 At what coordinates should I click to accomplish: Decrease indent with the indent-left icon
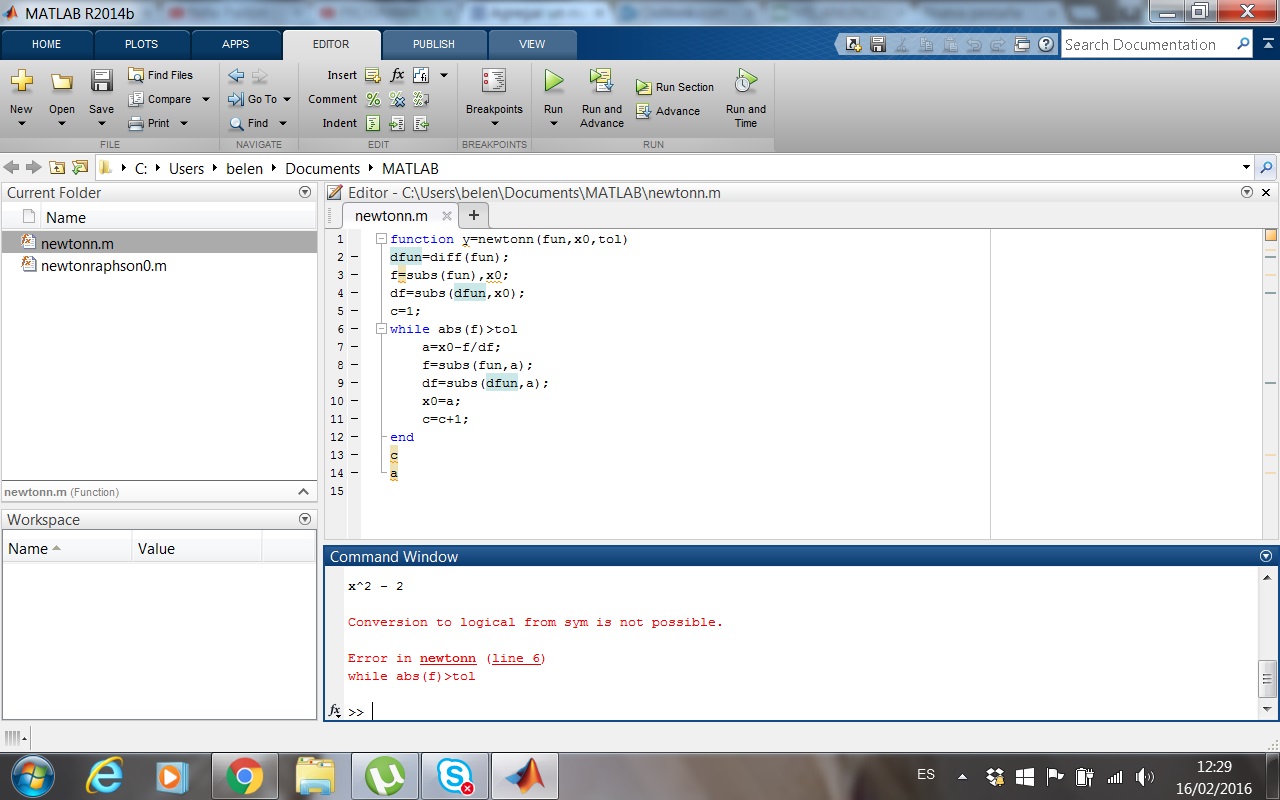(421, 123)
